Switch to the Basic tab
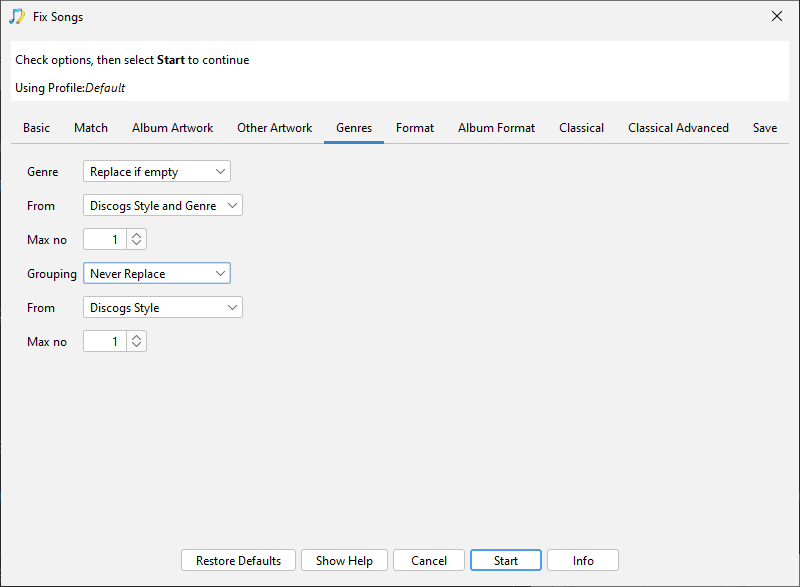This screenshot has width=800, height=587. tap(36, 128)
